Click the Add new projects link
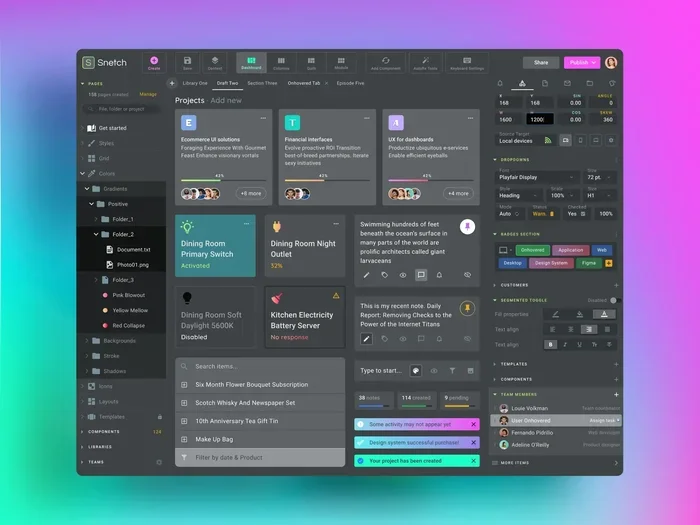 point(226,100)
